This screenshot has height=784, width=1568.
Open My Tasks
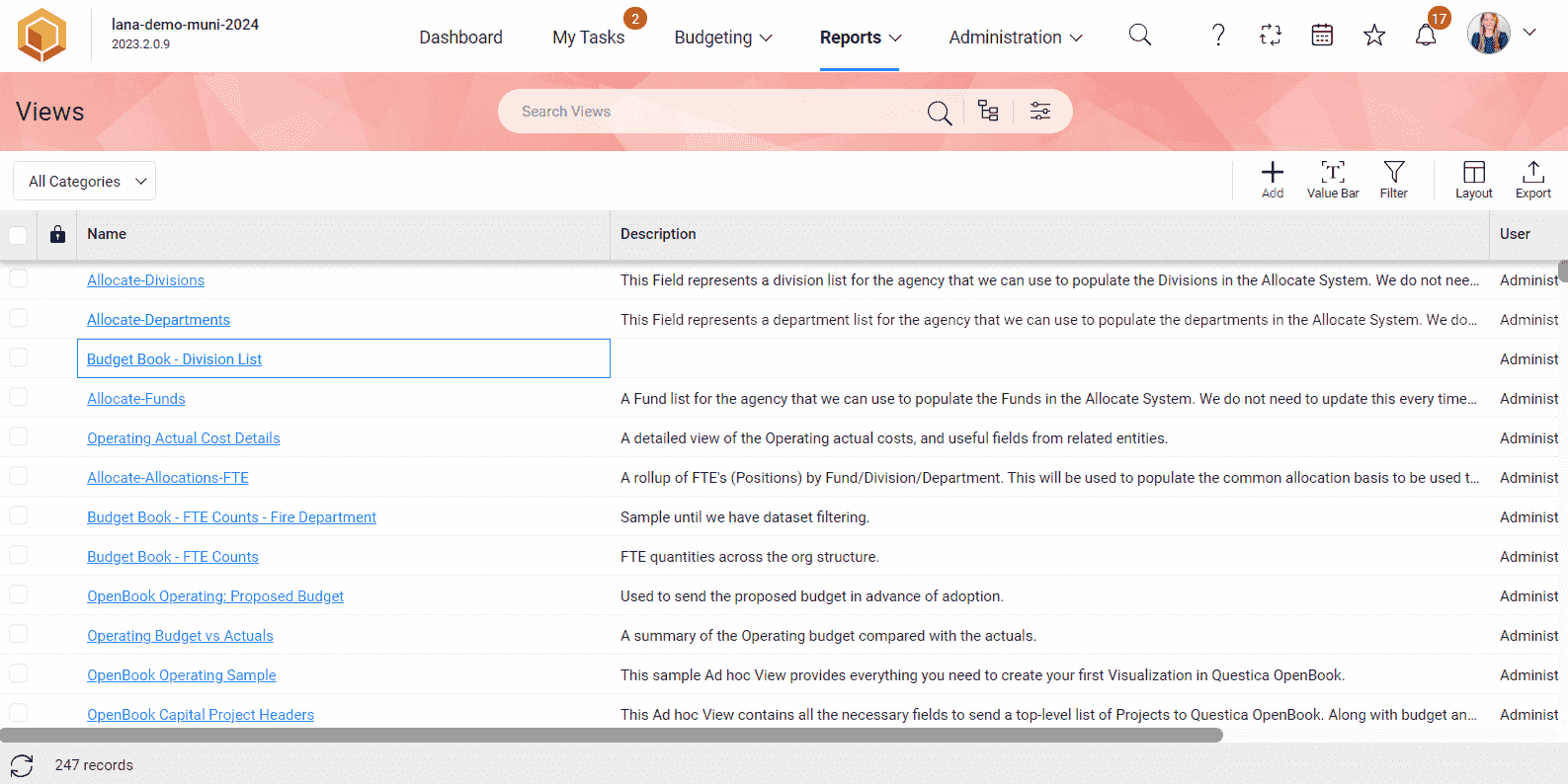coord(588,38)
